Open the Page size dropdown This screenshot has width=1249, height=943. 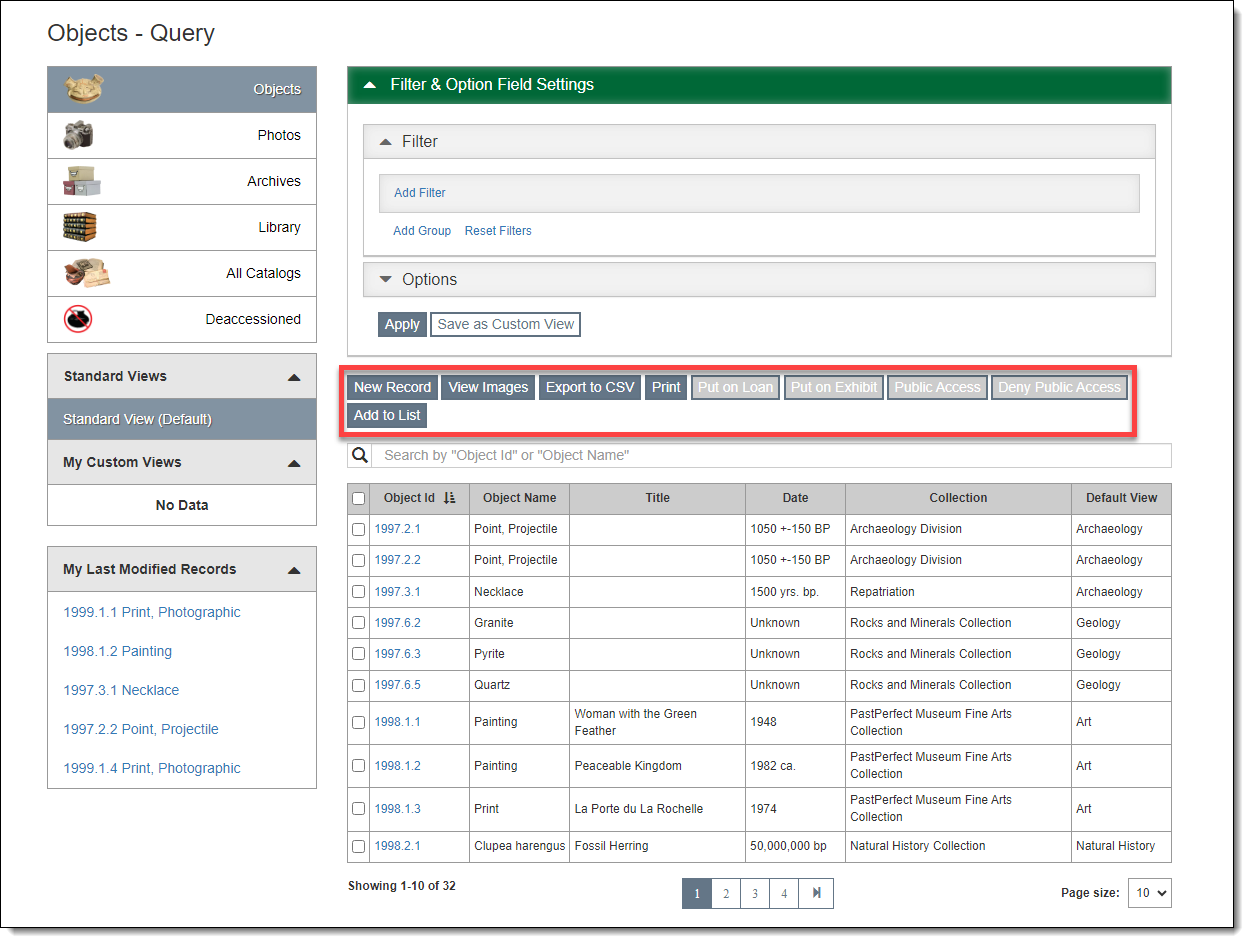tap(1149, 893)
